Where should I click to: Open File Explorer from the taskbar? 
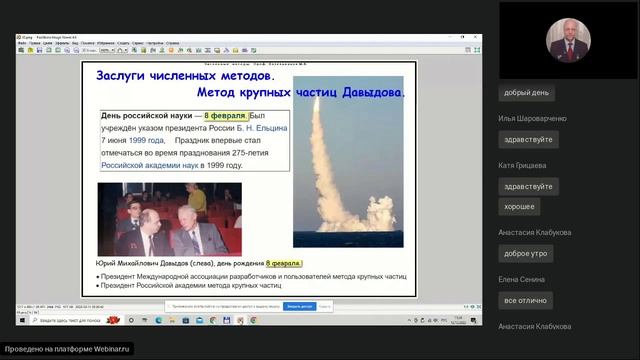click(172, 320)
